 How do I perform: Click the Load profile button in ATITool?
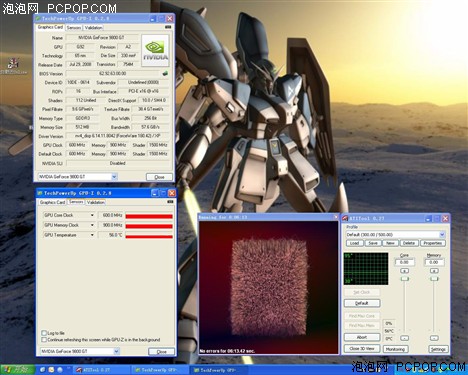pyautogui.click(x=355, y=243)
